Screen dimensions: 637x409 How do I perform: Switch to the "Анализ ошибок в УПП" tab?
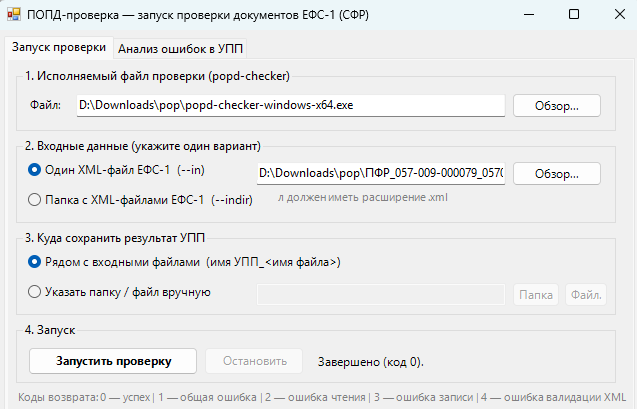[x=180, y=49]
